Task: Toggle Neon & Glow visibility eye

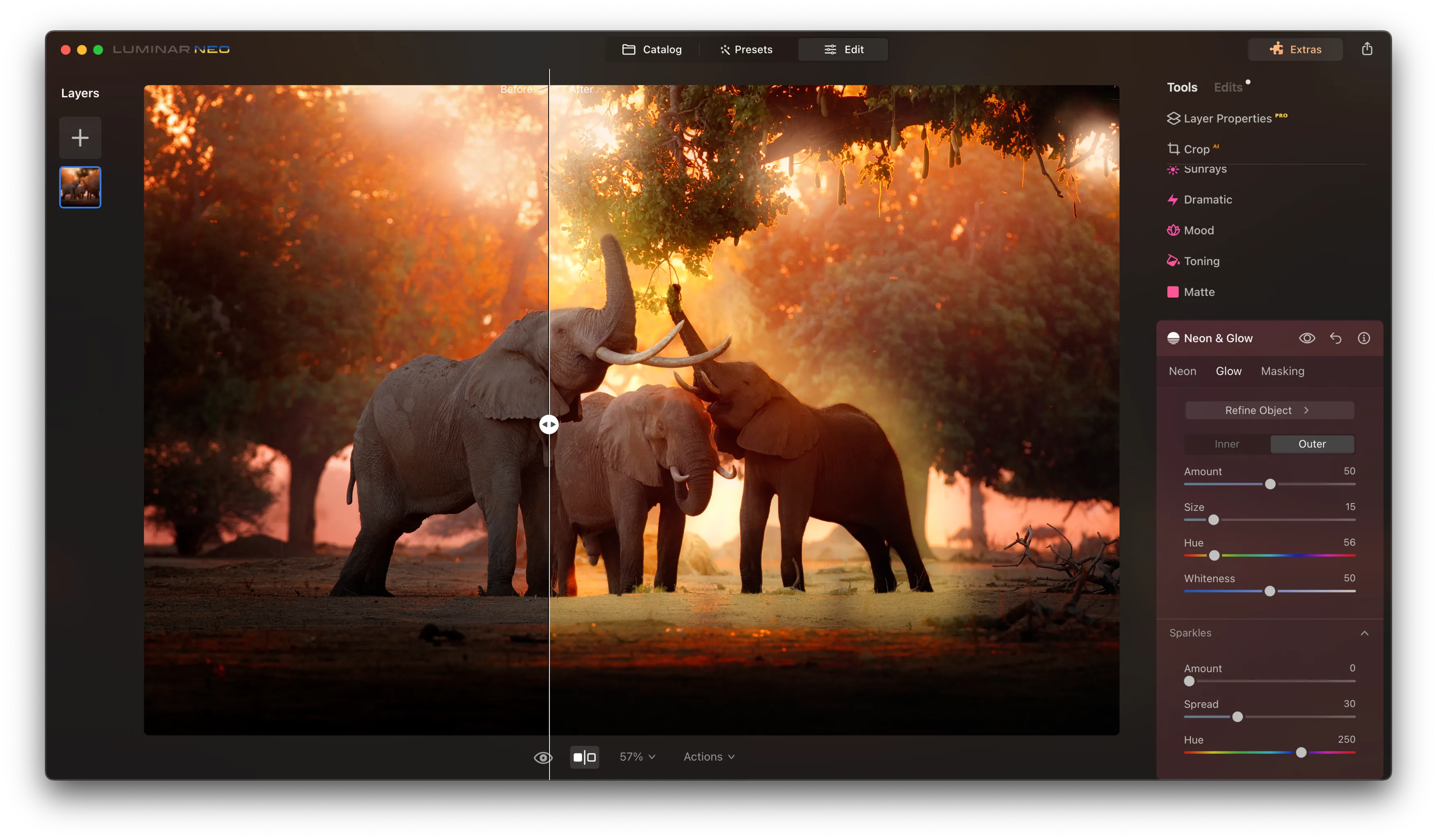Action: point(1307,338)
